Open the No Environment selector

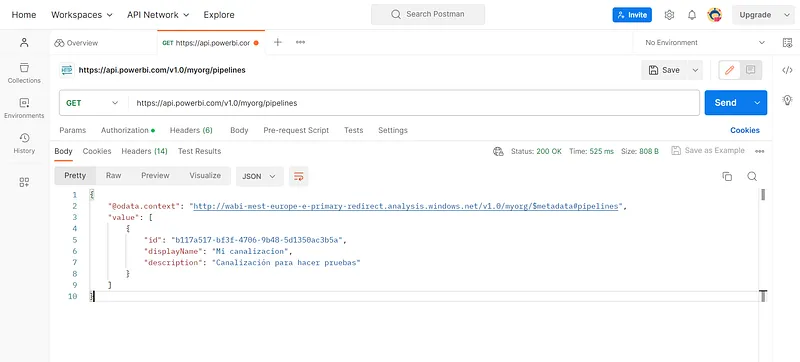(x=705, y=43)
